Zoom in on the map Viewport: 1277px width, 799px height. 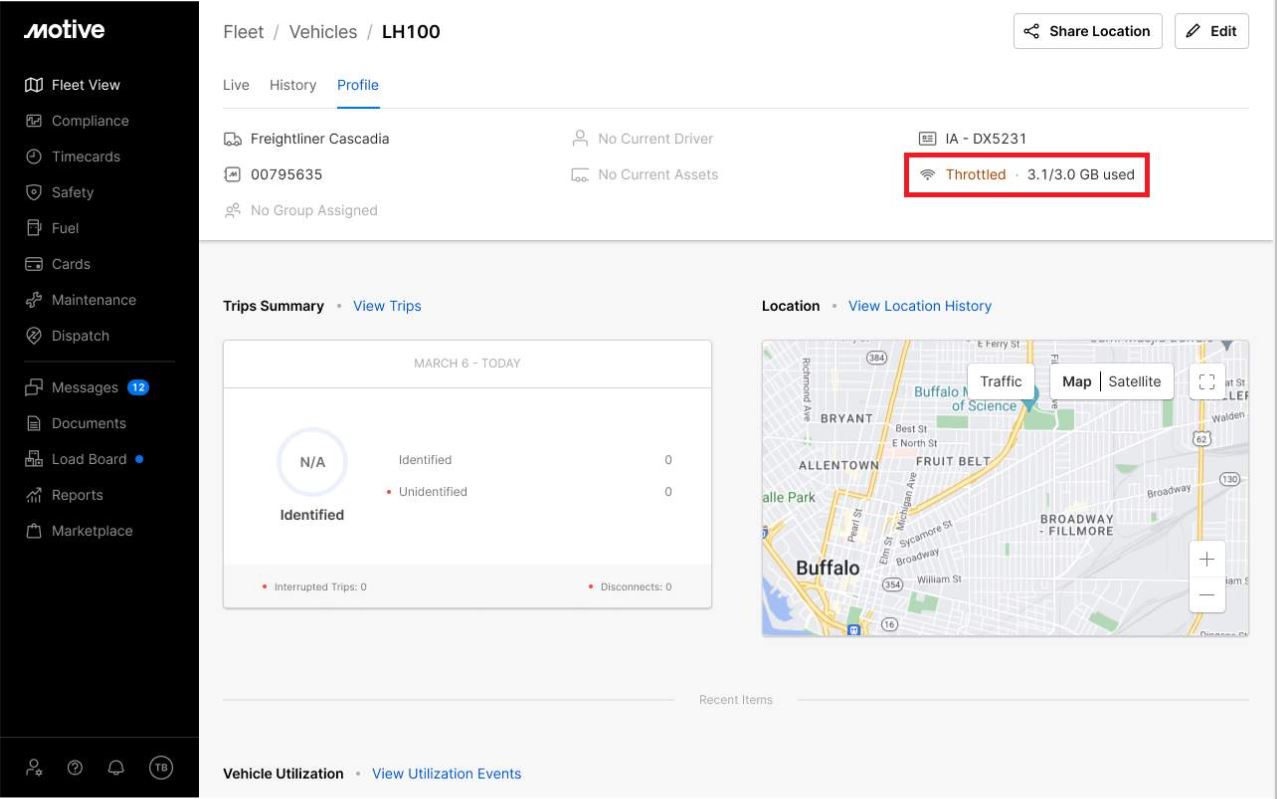[1206, 559]
